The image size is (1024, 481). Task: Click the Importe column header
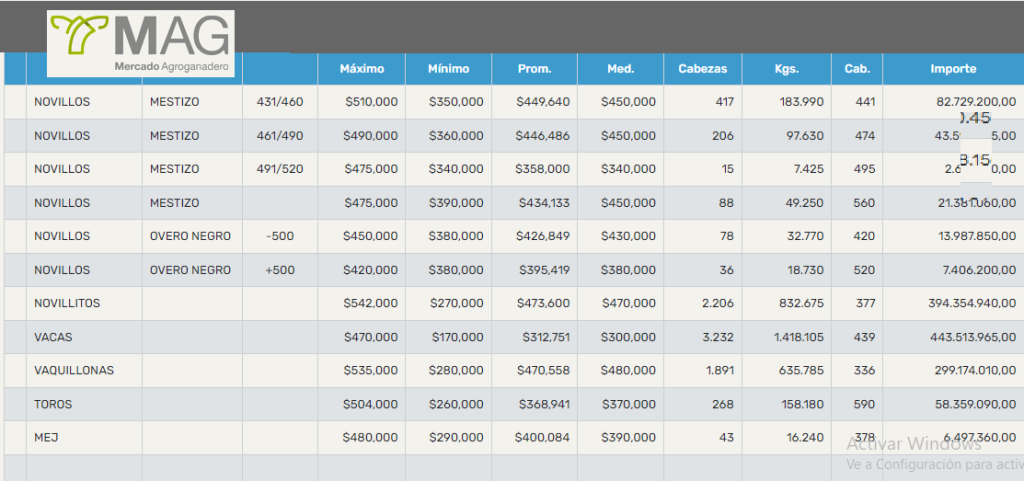coord(953,69)
